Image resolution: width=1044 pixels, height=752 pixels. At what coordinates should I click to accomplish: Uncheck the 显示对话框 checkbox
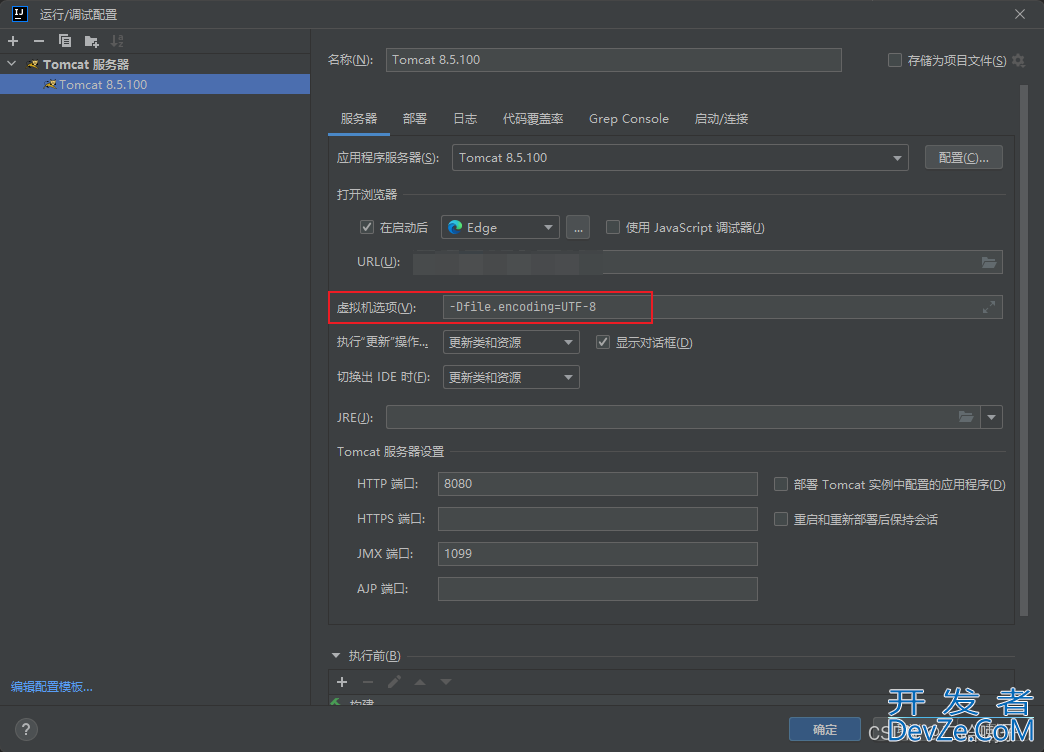tap(603, 342)
